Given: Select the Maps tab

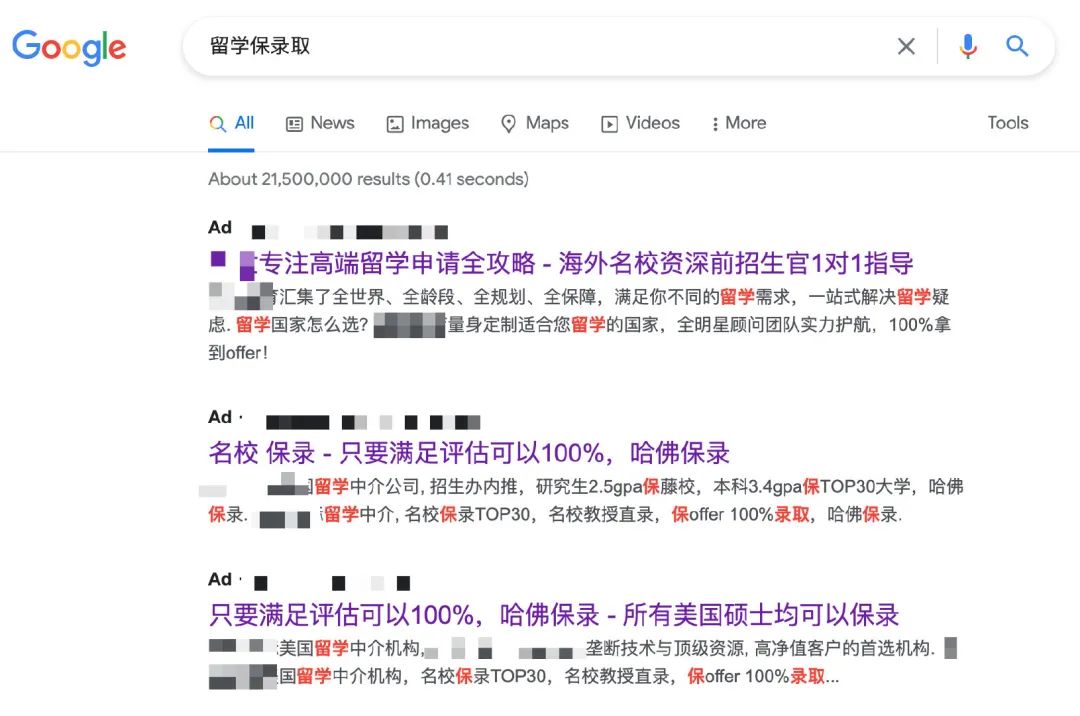Looking at the screenshot, I should tap(545, 123).
